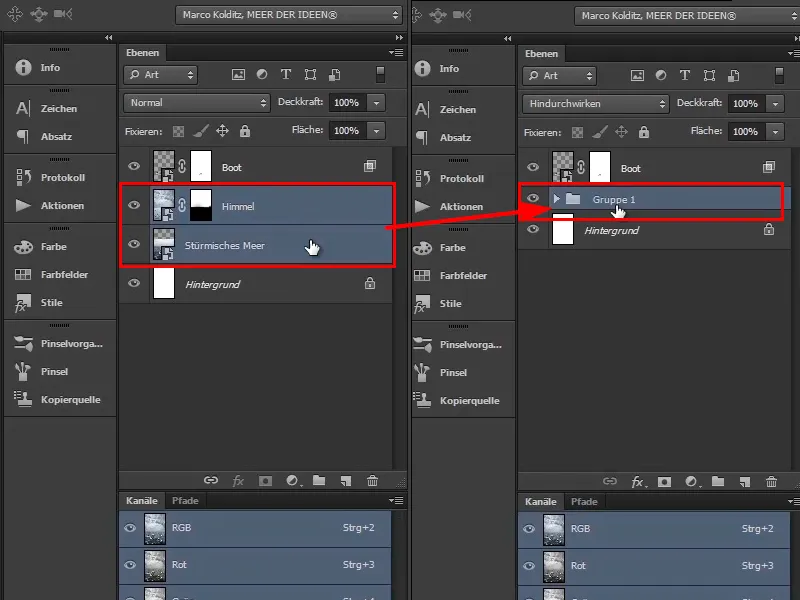Click Deckkraft value field in left panel
800x600 pixels.
pyautogui.click(x=347, y=103)
